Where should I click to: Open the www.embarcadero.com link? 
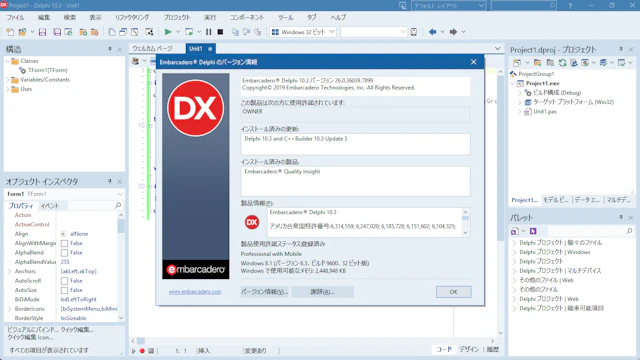pyautogui.click(x=195, y=292)
